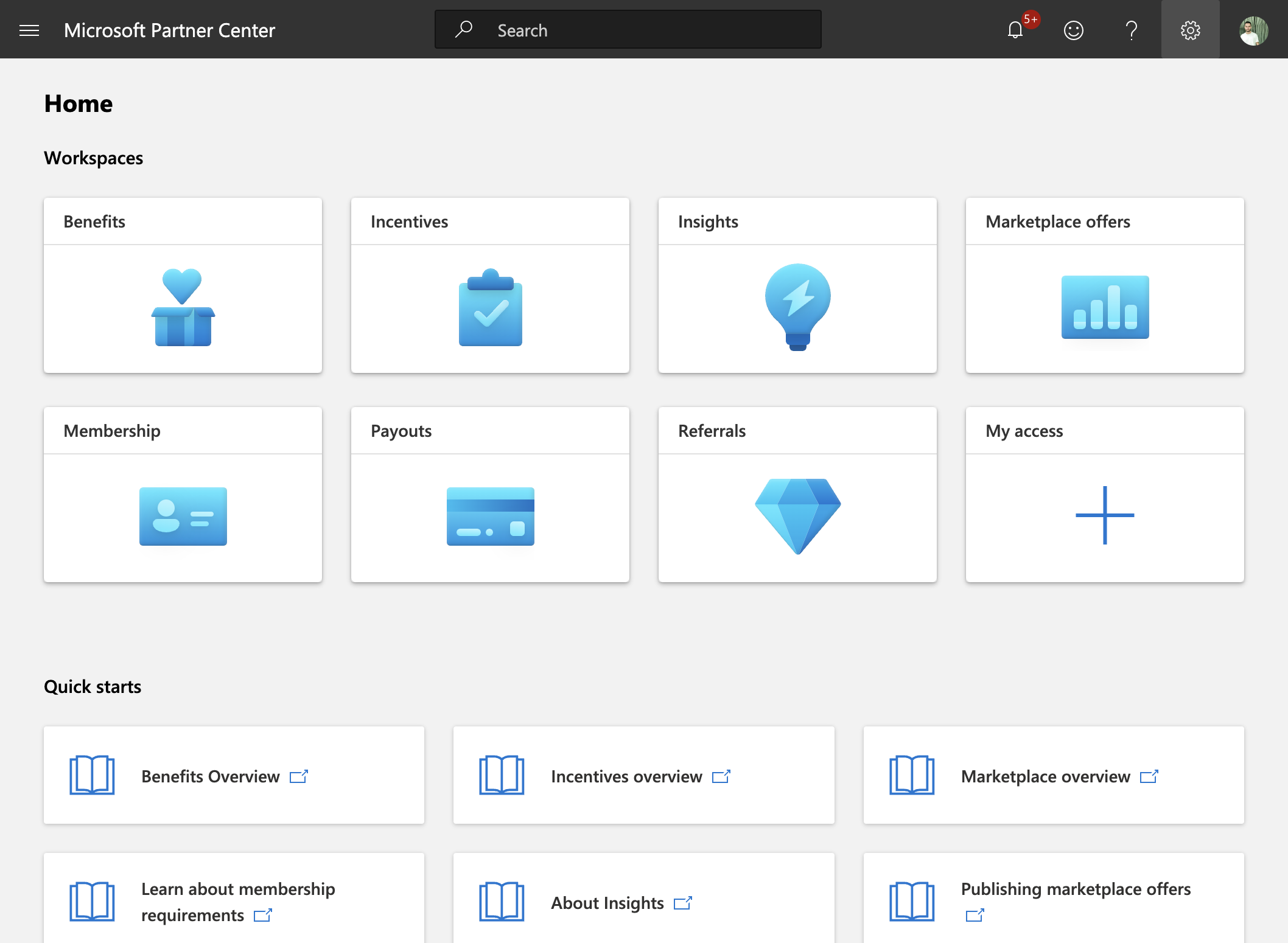This screenshot has height=943, width=1288.
Task: Open the hamburger navigation menu
Action: click(29, 30)
